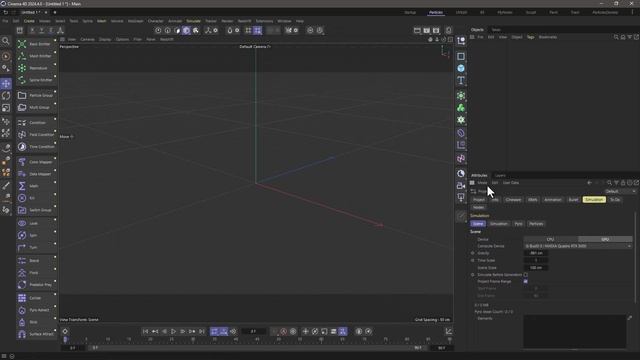Screen dimensions: 640x360
Task: Add the Turn modifier
Action: pyautogui.click(x=36, y=247)
